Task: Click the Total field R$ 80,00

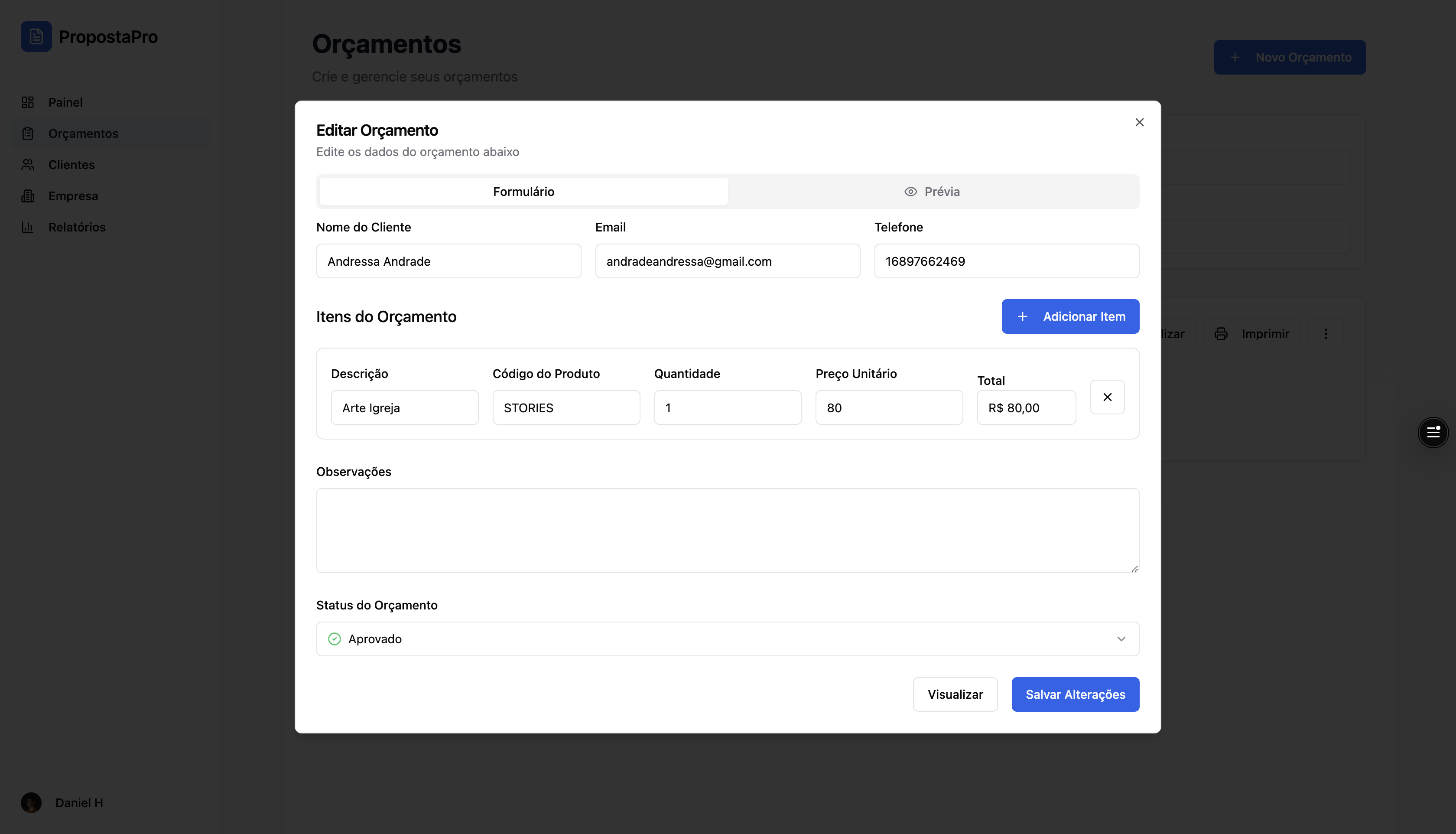Action: (x=1026, y=407)
